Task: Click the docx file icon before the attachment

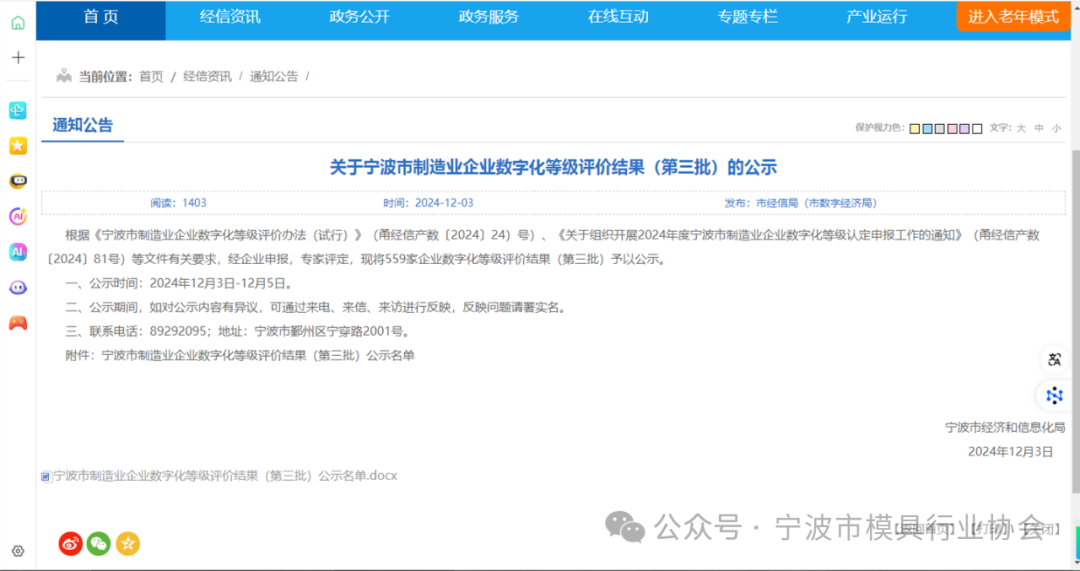Action: [46, 476]
